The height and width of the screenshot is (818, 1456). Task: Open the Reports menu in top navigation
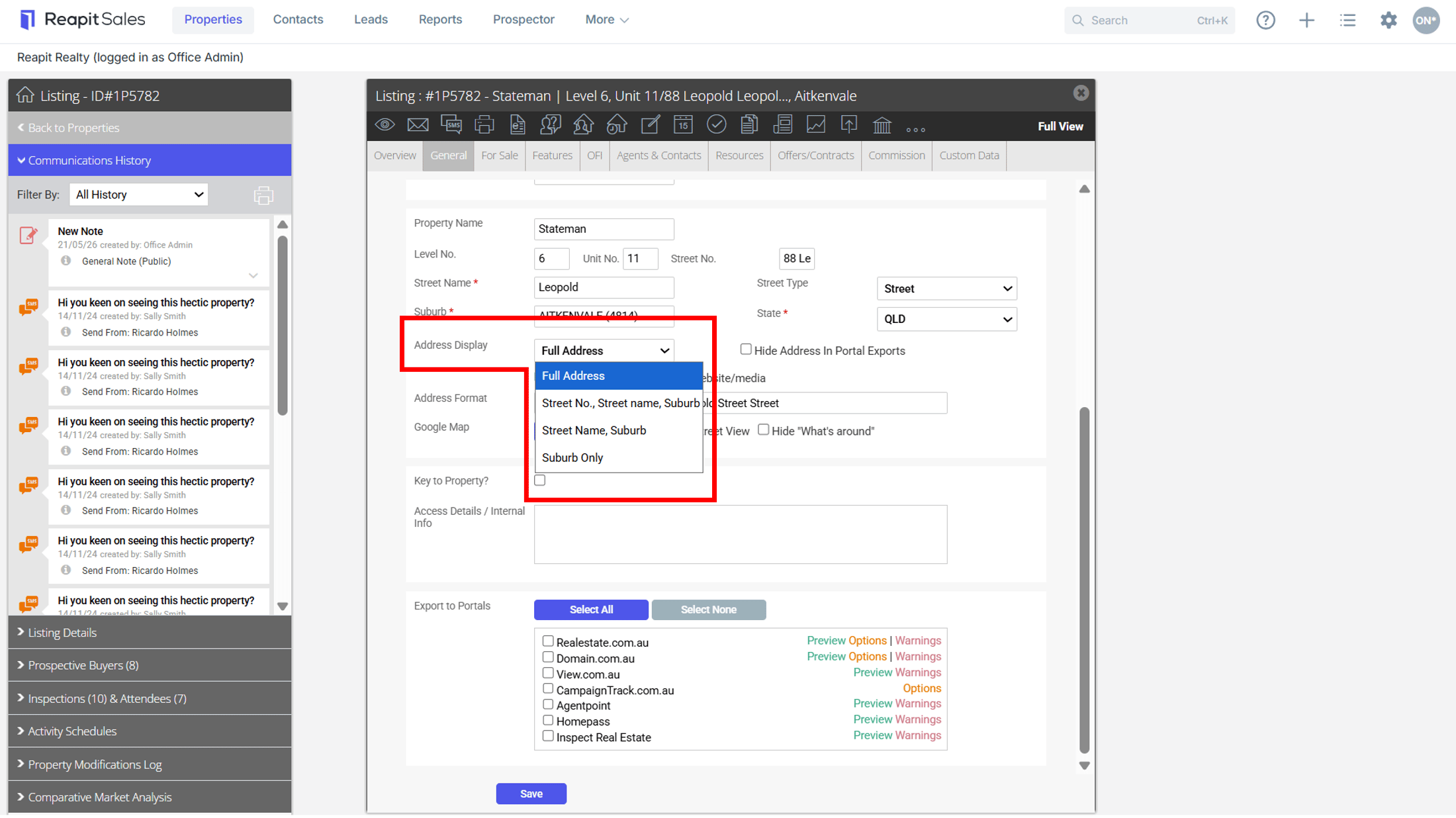pyautogui.click(x=440, y=20)
